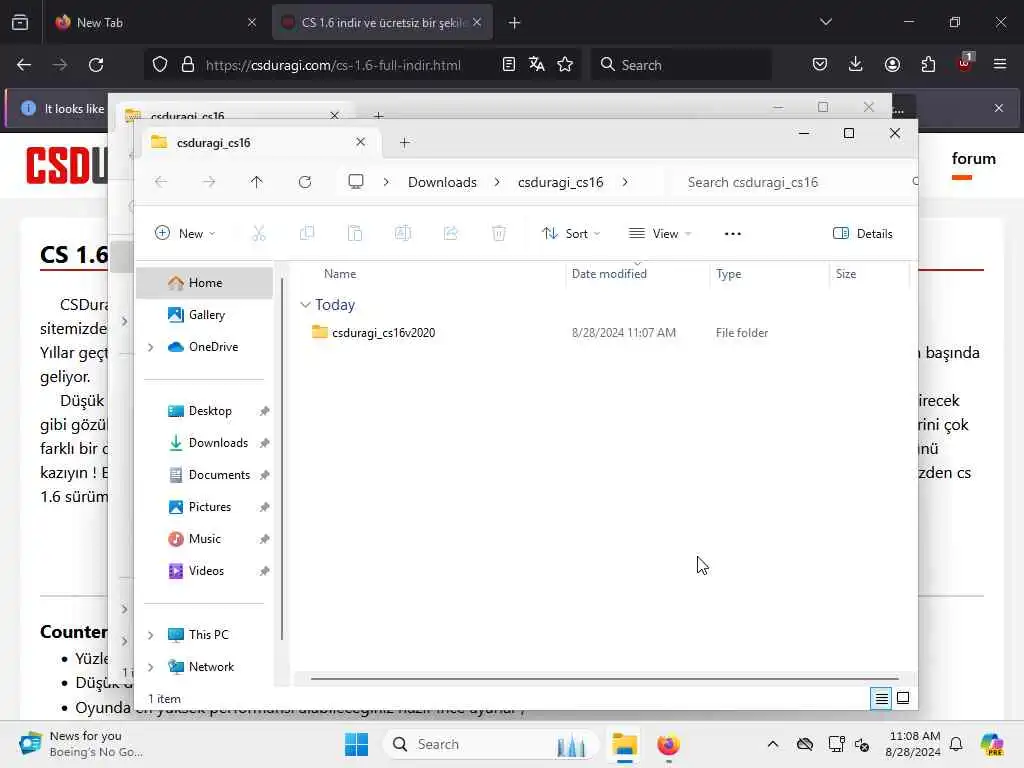
Task: Click the Rename icon in Explorer toolbar
Action: (403, 233)
